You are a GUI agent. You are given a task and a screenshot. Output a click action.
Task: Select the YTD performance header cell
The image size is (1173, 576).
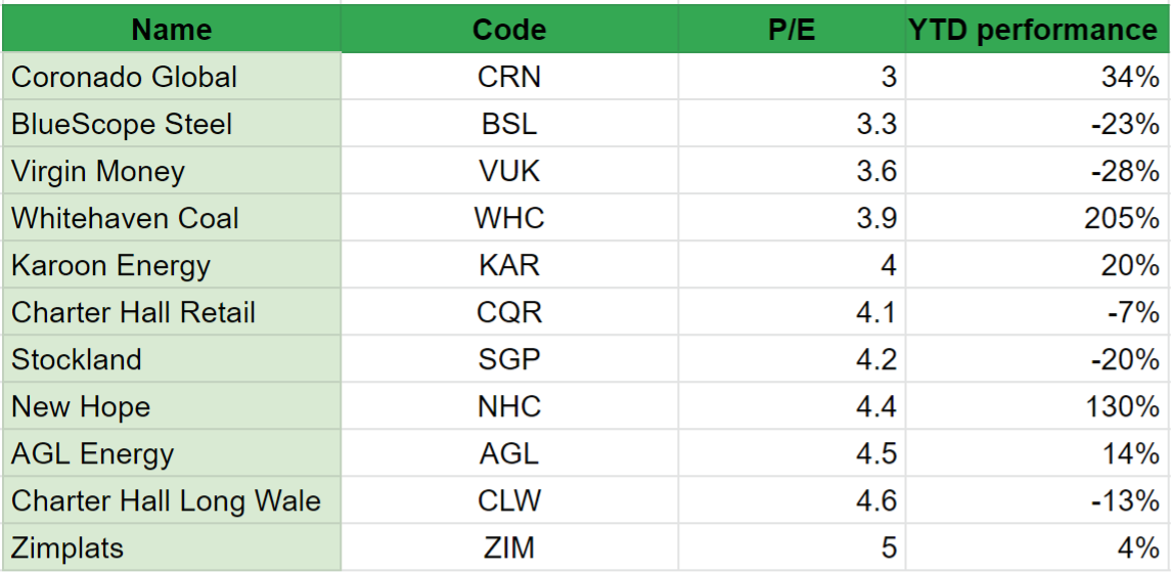[1038, 28]
